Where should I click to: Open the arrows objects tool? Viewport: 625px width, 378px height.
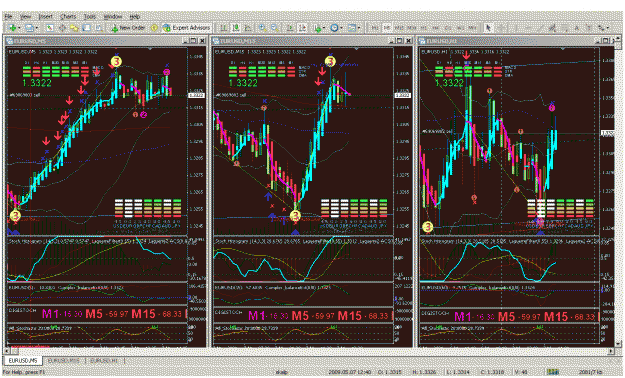pos(600,28)
